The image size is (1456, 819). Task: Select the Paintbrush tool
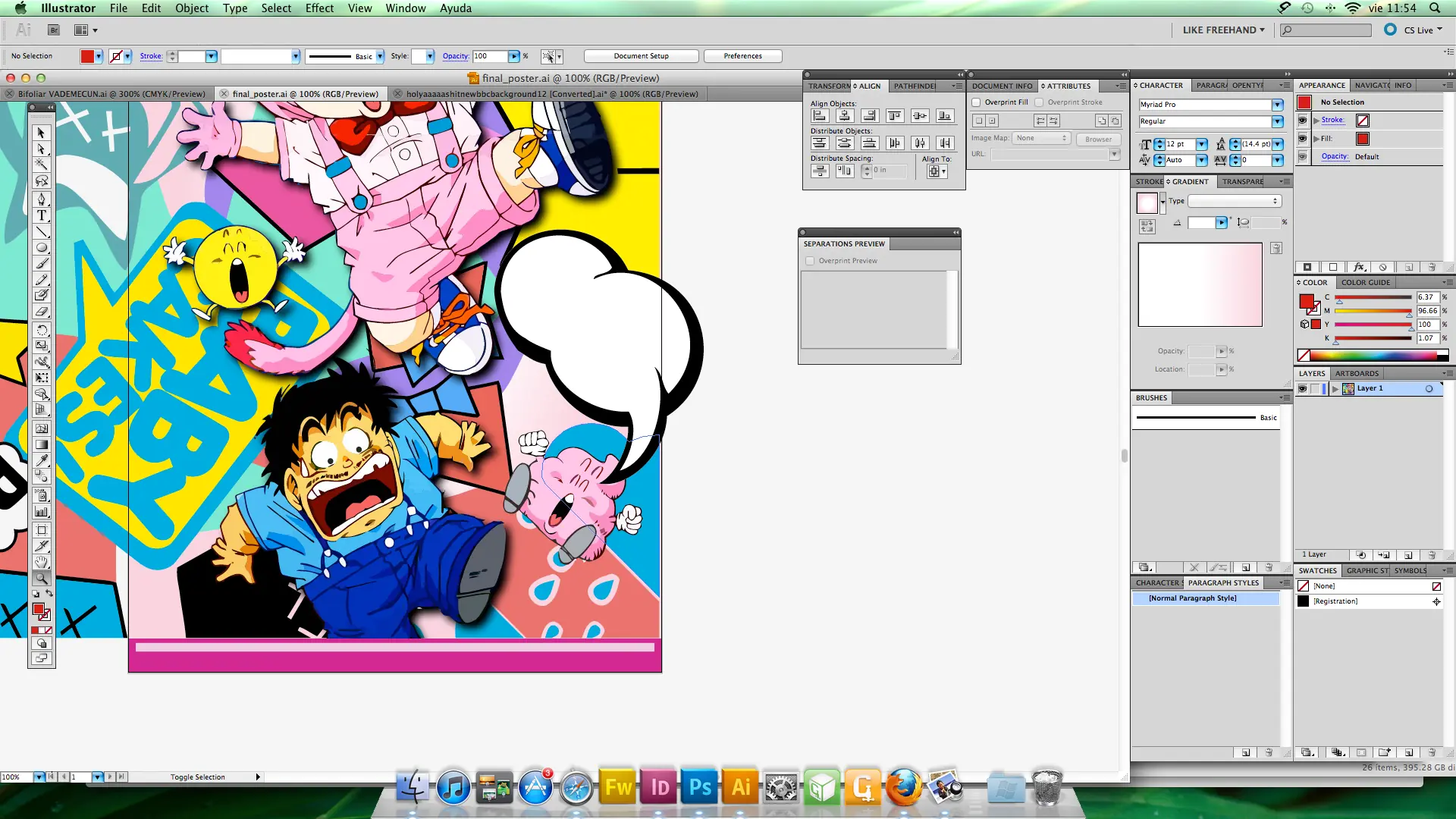41,264
